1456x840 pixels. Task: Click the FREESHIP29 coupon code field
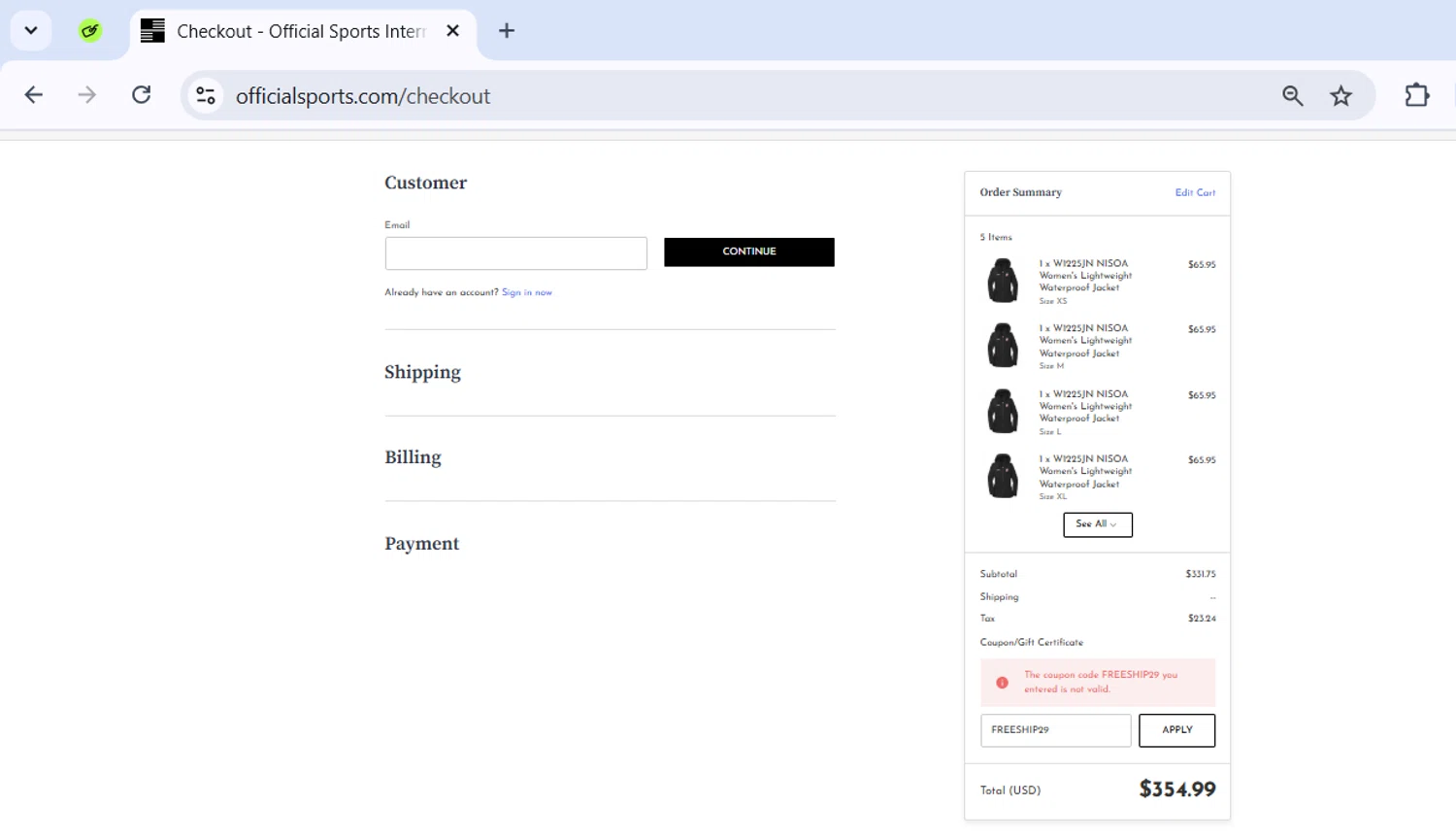tap(1055, 730)
